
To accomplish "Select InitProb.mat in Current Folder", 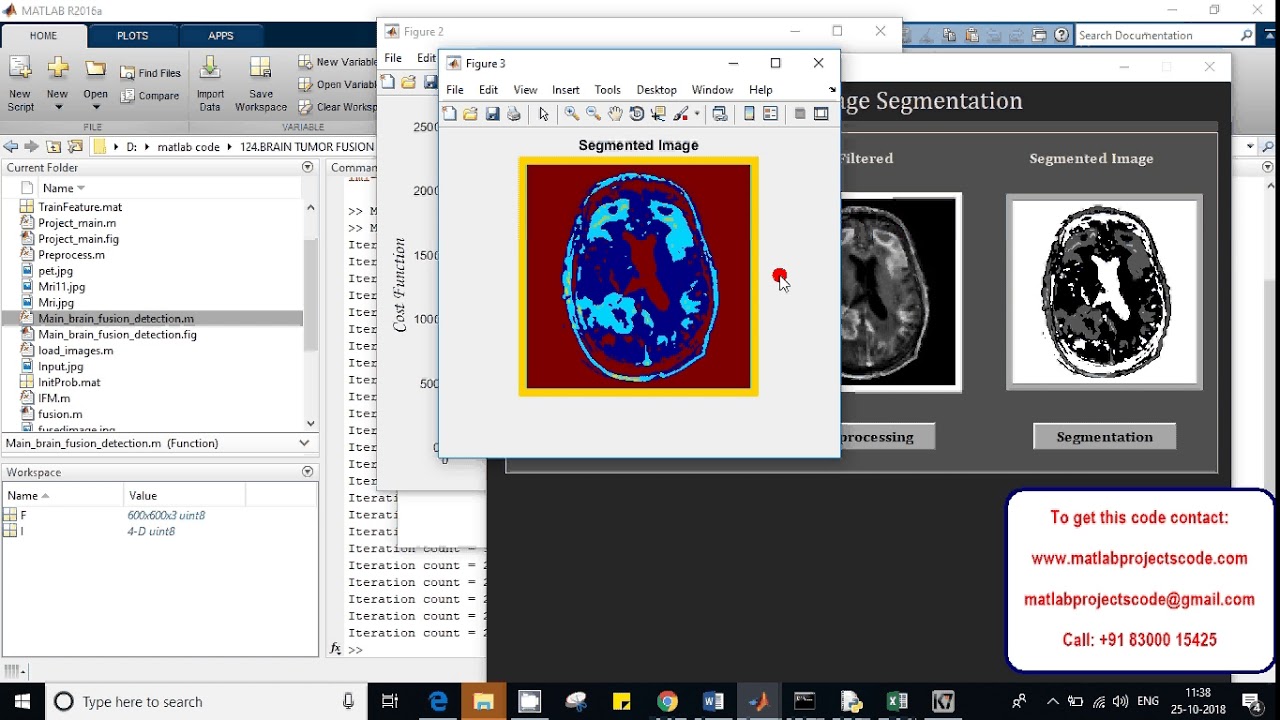I will 69,382.
